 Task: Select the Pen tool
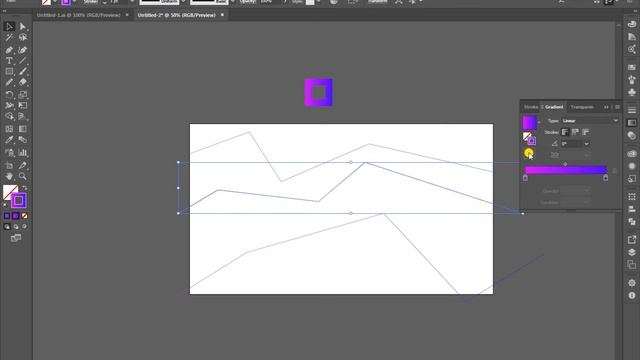point(9,50)
